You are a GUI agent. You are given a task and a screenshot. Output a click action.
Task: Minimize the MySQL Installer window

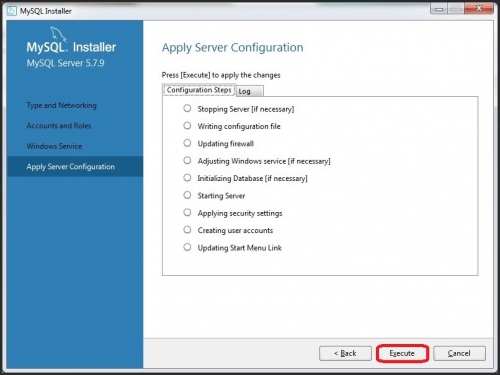439,9
